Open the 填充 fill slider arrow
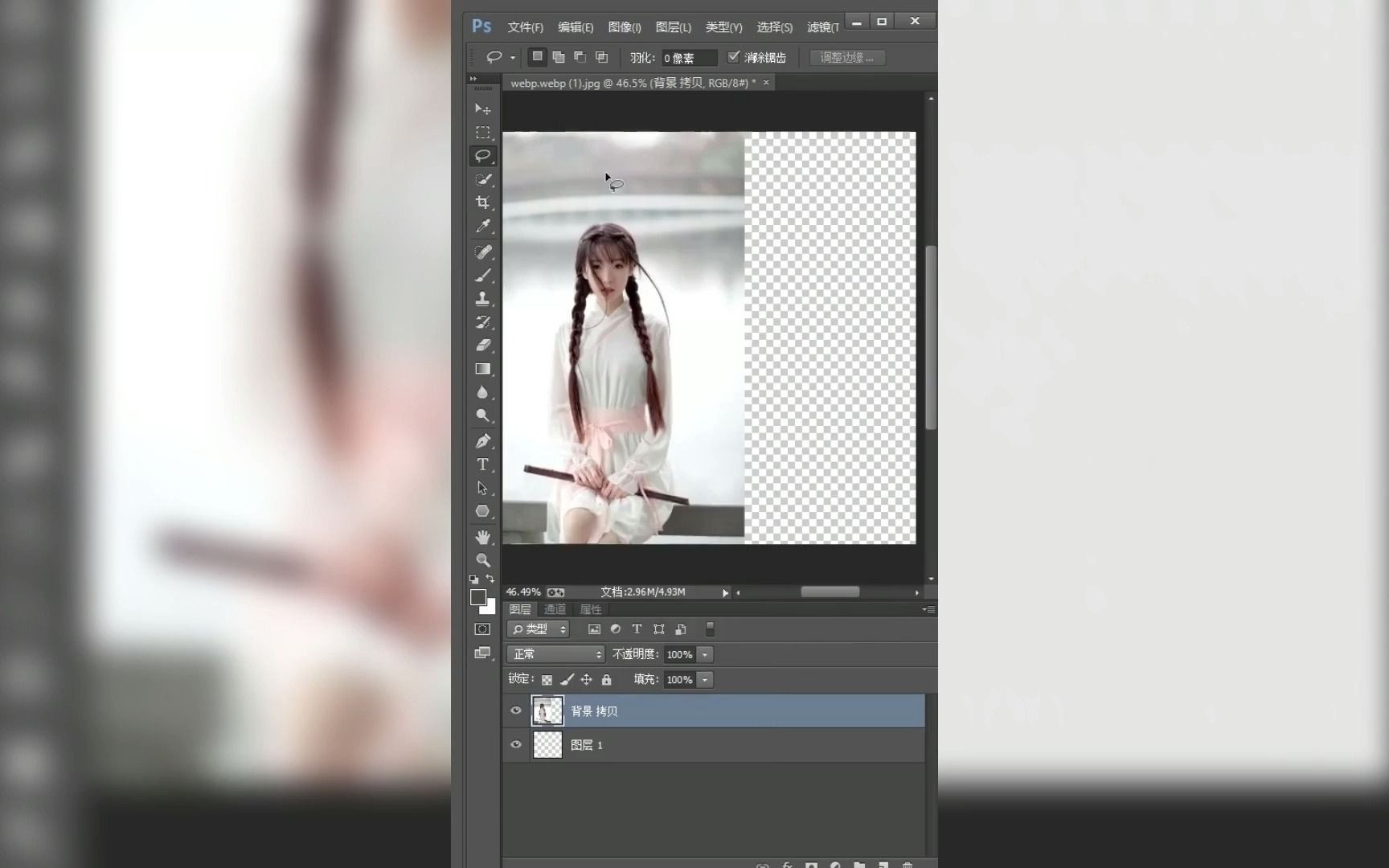The height and width of the screenshot is (868, 1389). pos(705,680)
